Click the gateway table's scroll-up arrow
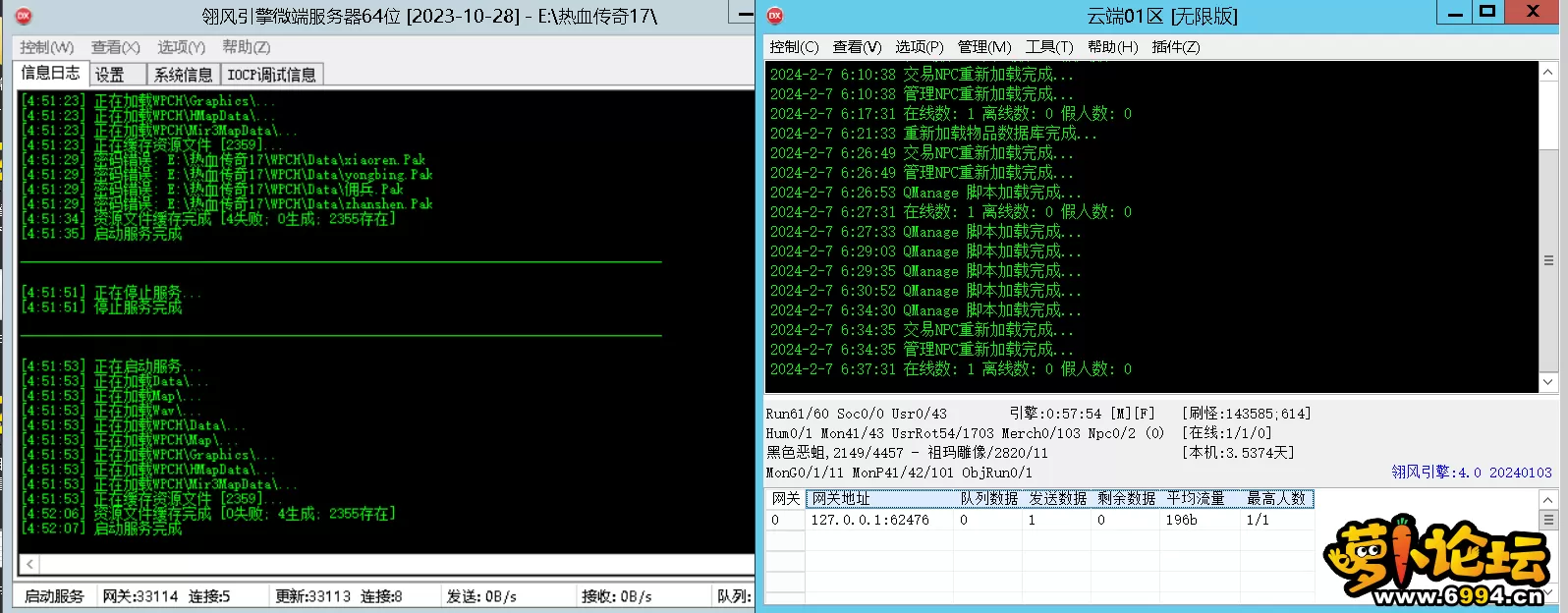1568x613 pixels. point(1548,499)
